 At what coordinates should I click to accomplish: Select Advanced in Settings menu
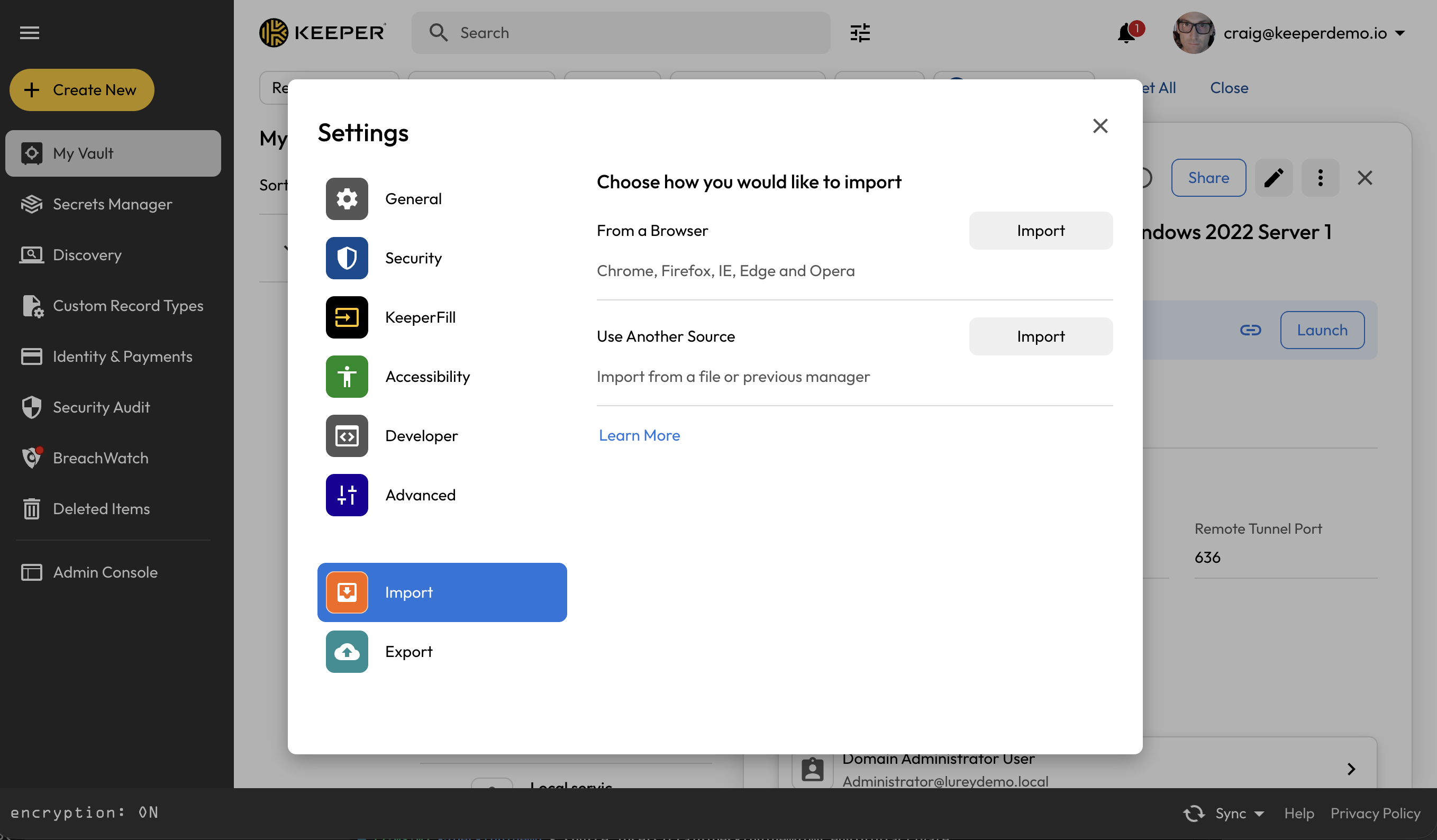pos(420,495)
